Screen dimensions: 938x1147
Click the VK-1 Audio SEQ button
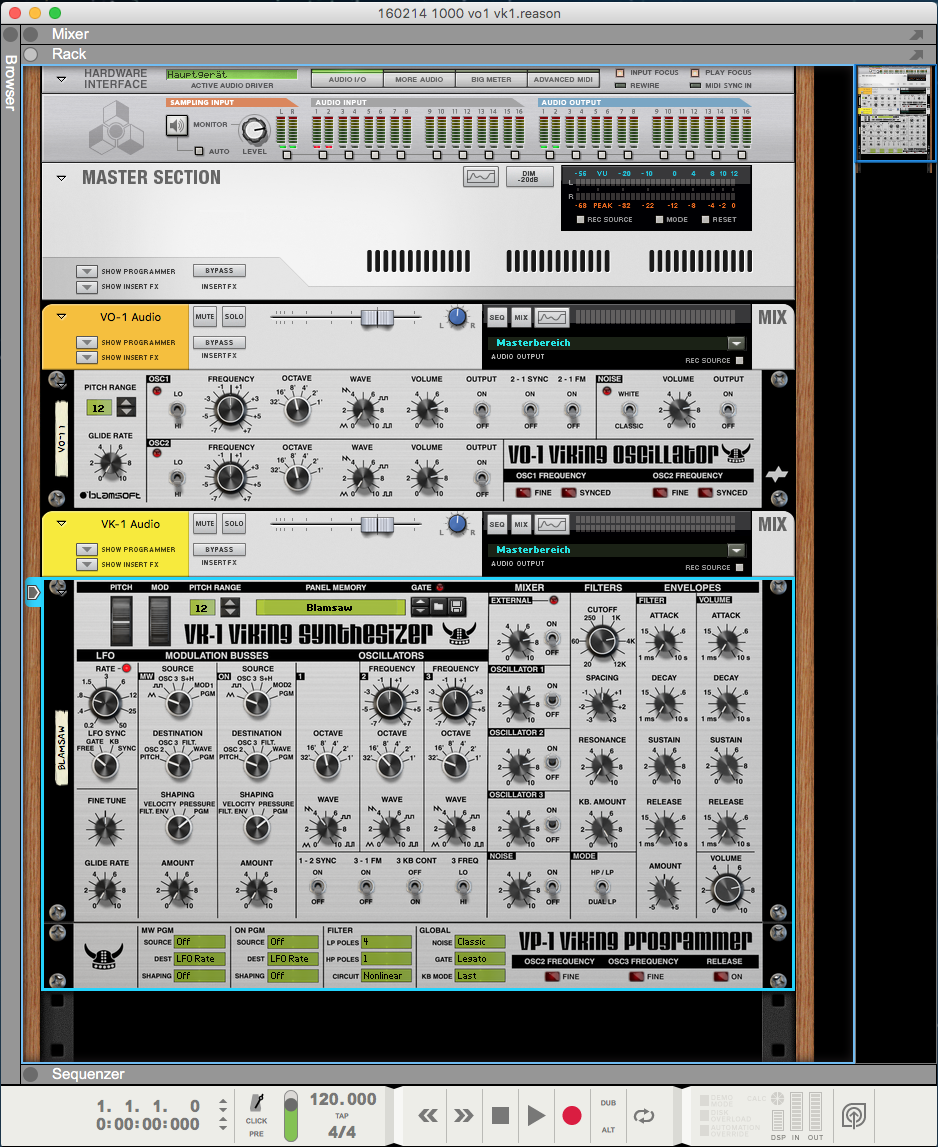(x=497, y=524)
